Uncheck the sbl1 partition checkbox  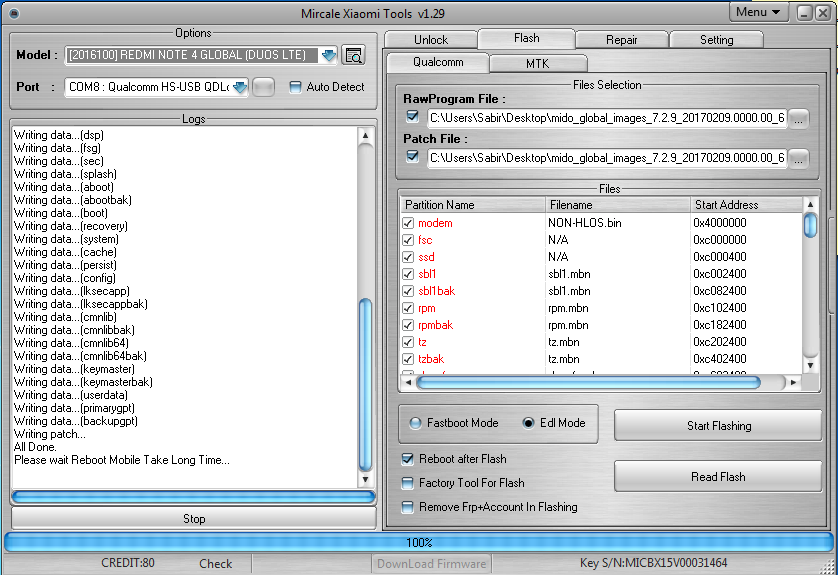tap(408, 274)
